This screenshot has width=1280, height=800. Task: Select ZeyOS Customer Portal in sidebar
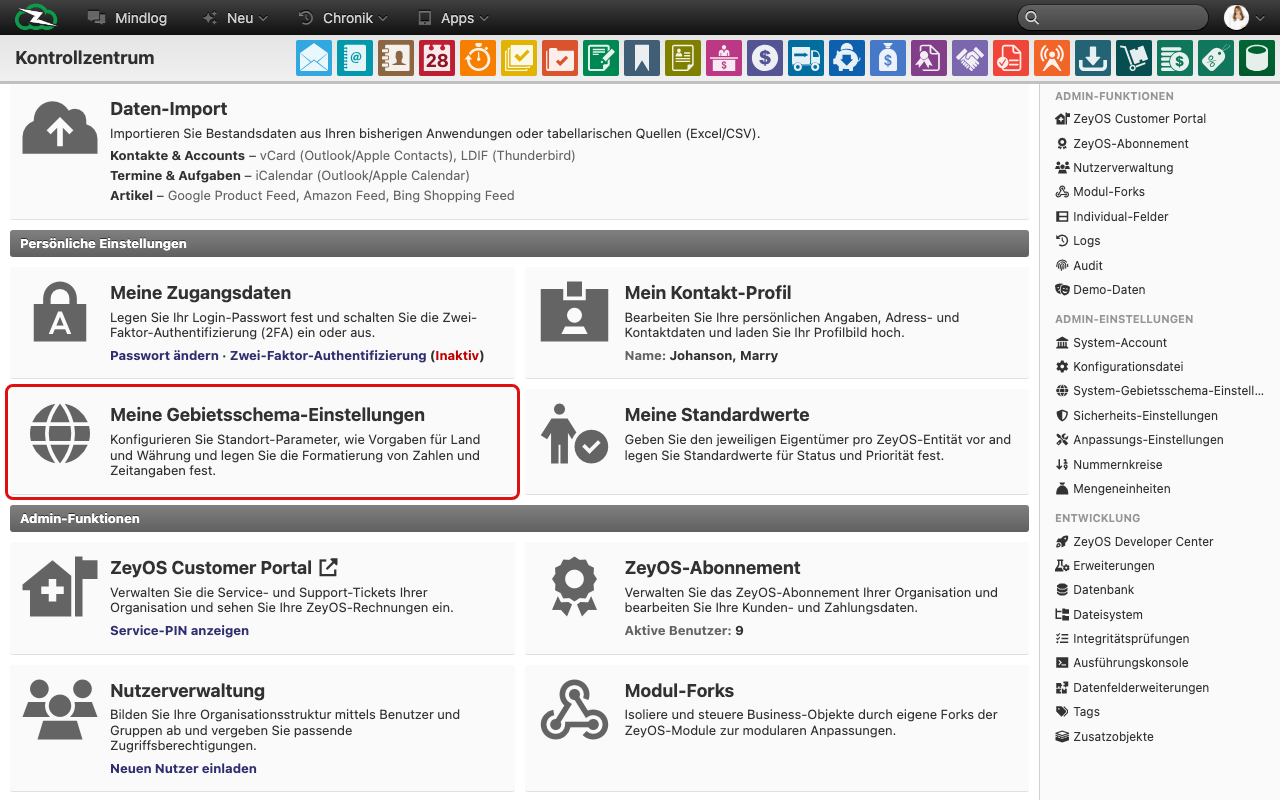[x=1131, y=118]
